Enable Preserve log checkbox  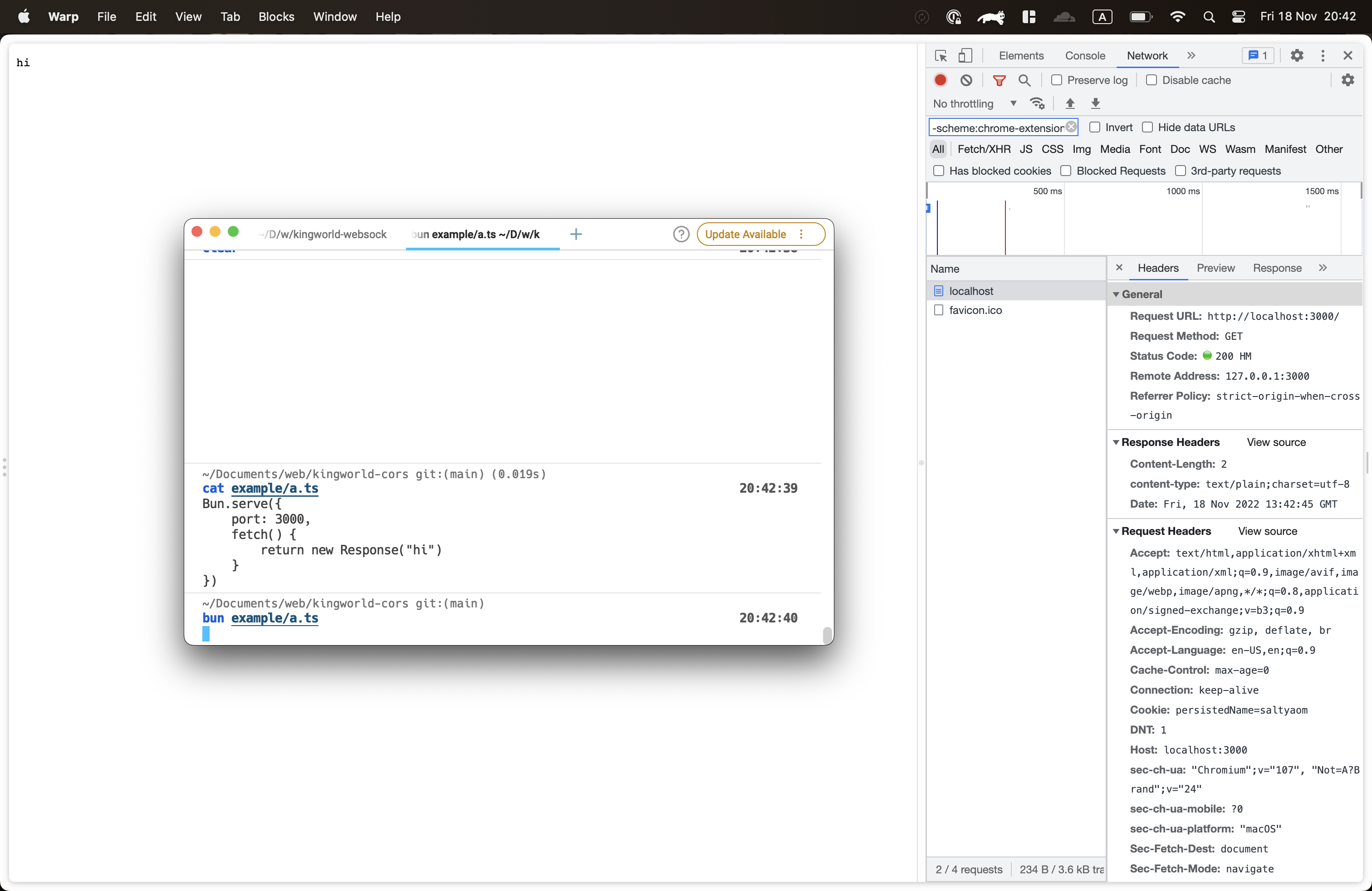click(x=1056, y=80)
